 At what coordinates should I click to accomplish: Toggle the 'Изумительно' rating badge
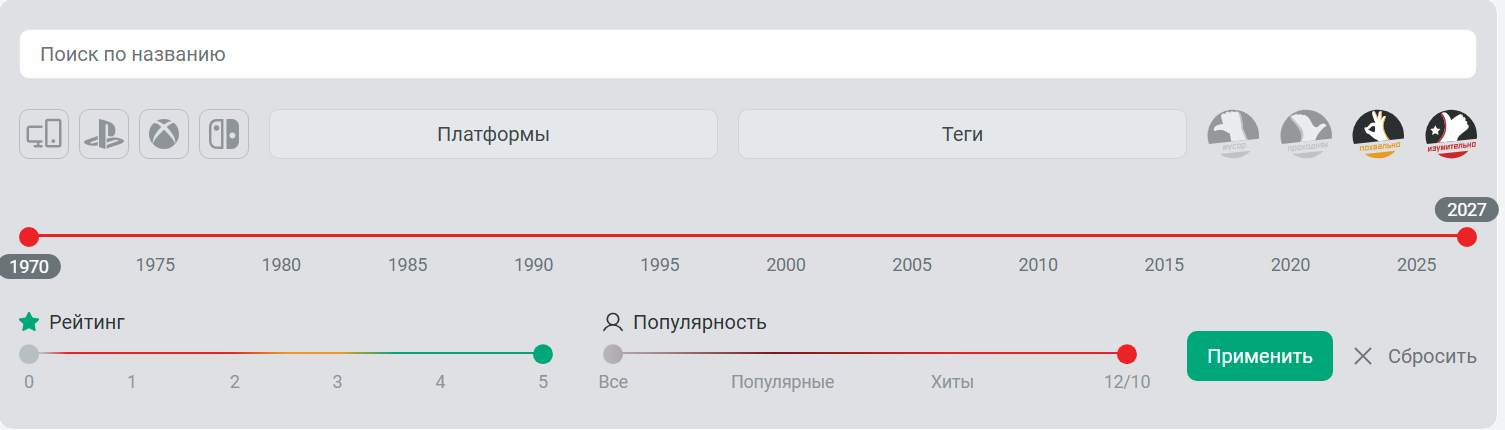(x=1451, y=134)
